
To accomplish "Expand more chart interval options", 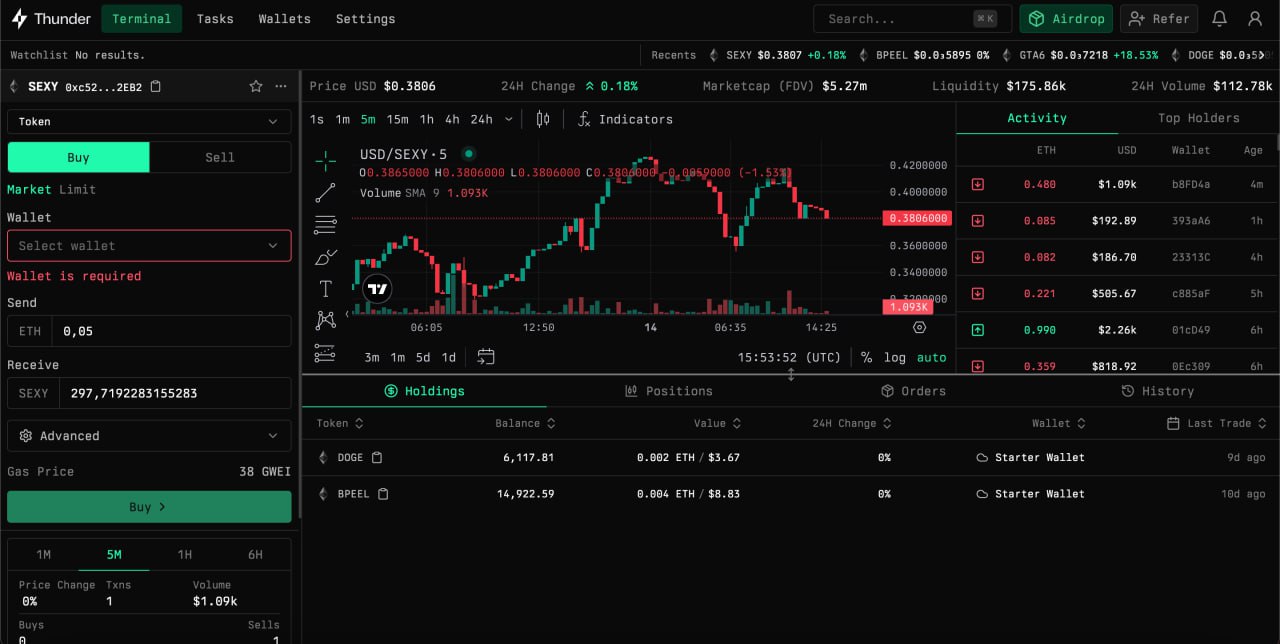I will (509, 119).
